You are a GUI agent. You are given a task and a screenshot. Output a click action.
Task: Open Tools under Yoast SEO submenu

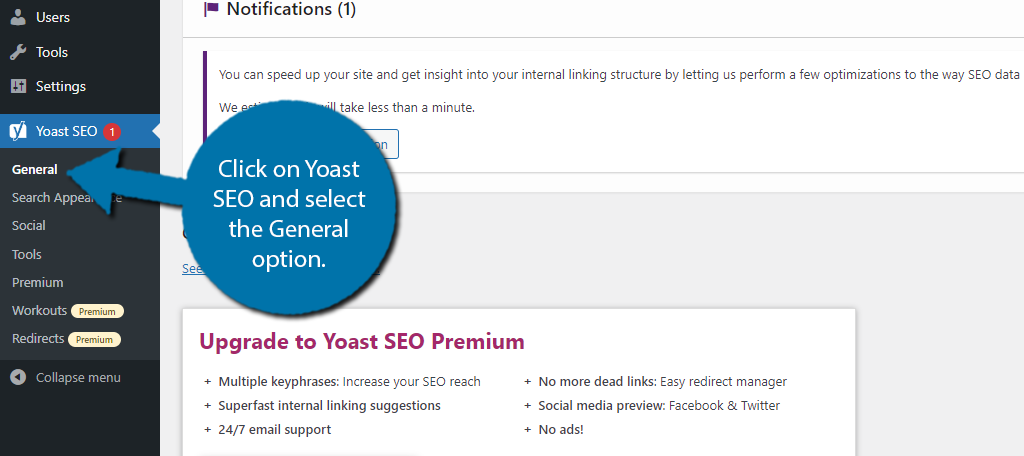(x=27, y=255)
